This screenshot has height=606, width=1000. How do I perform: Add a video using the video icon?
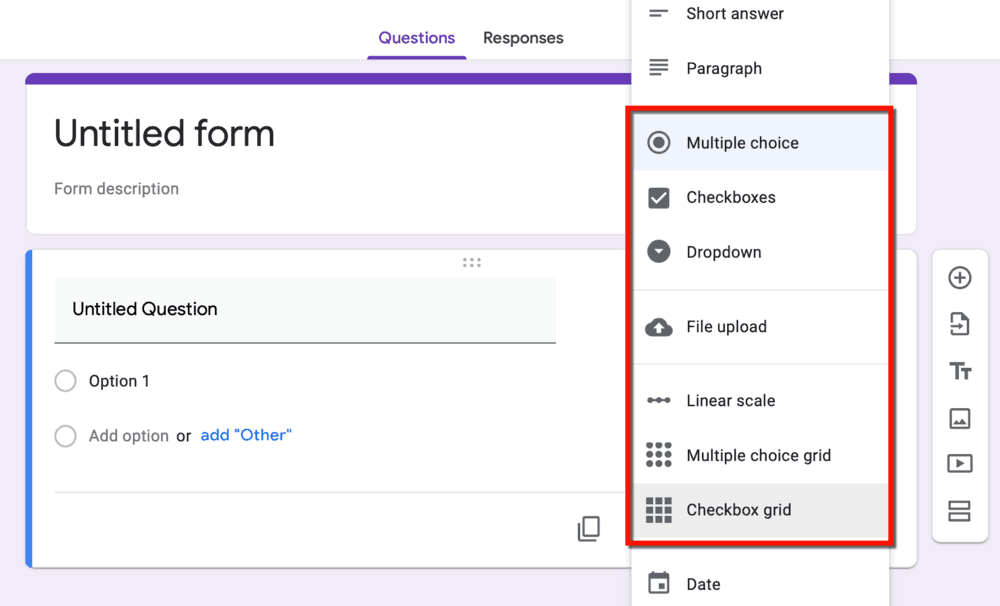point(959,463)
